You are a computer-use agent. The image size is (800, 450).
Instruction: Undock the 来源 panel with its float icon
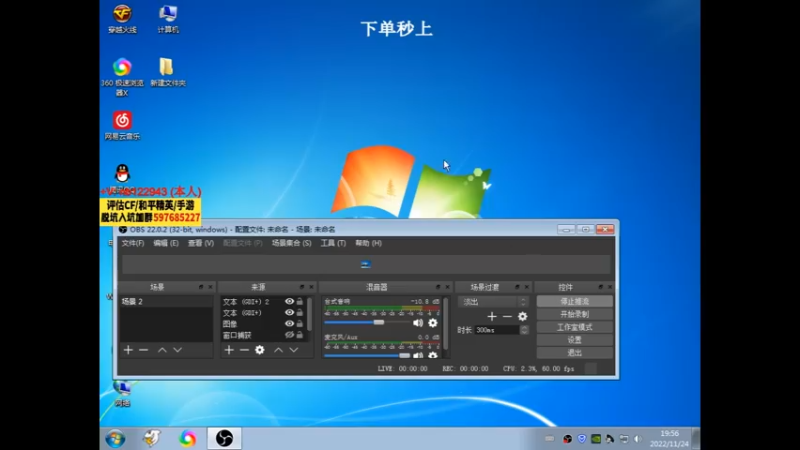pos(302,287)
